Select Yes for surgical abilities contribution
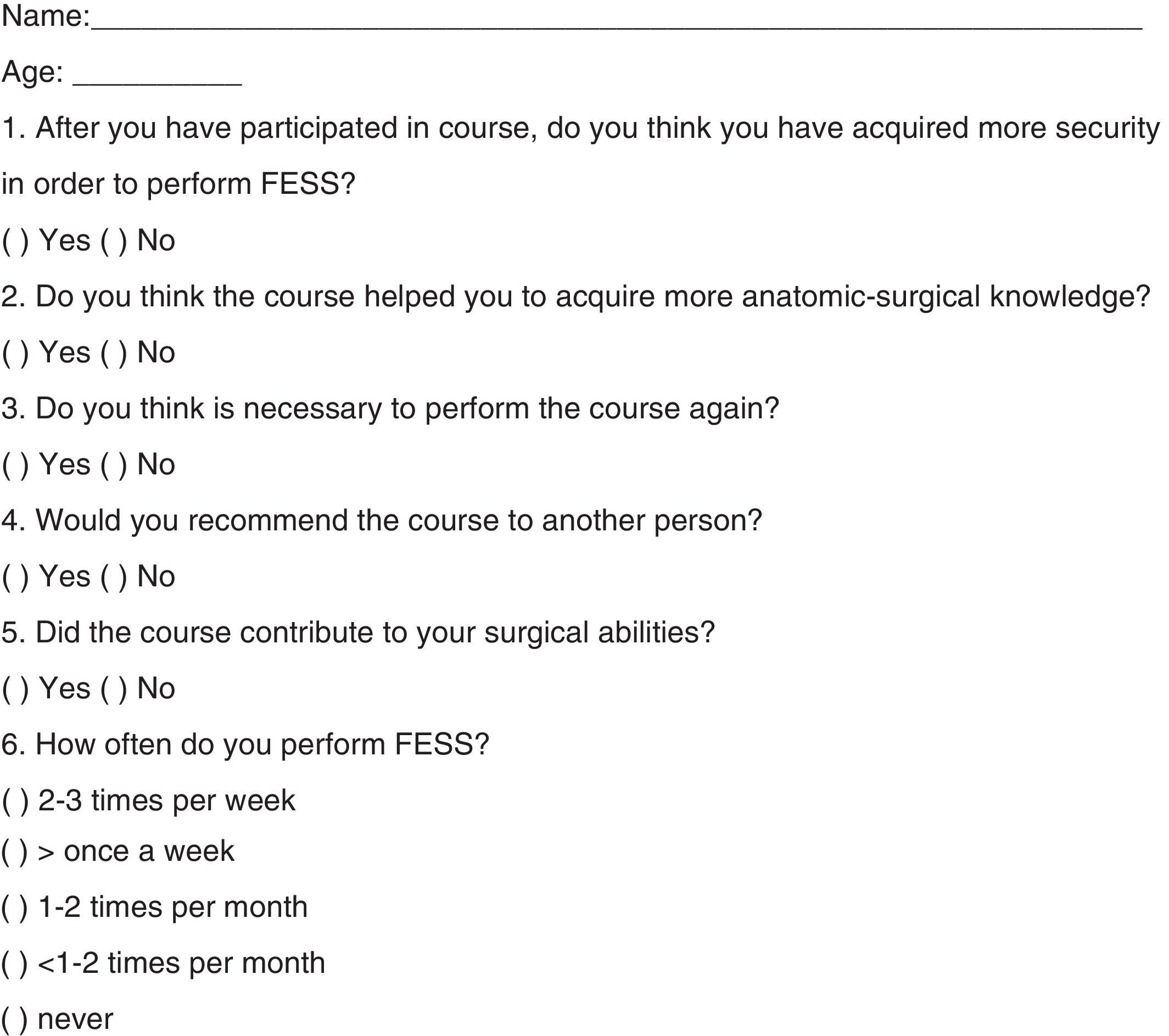Image resolution: width=1169 pixels, height=1036 pixels. point(15,689)
